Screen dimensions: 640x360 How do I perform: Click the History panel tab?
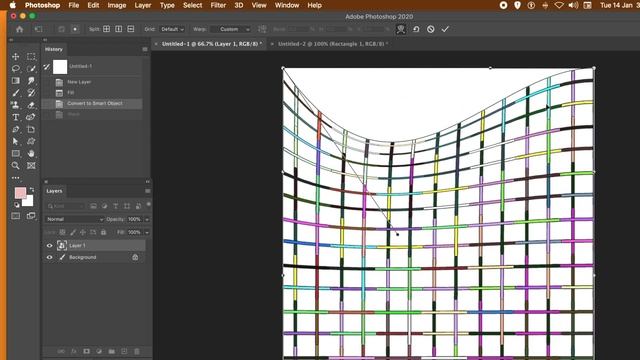pos(54,49)
